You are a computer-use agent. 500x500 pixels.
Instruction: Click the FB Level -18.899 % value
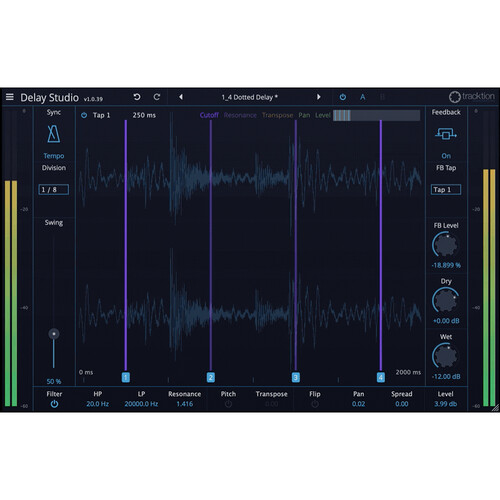tap(446, 265)
